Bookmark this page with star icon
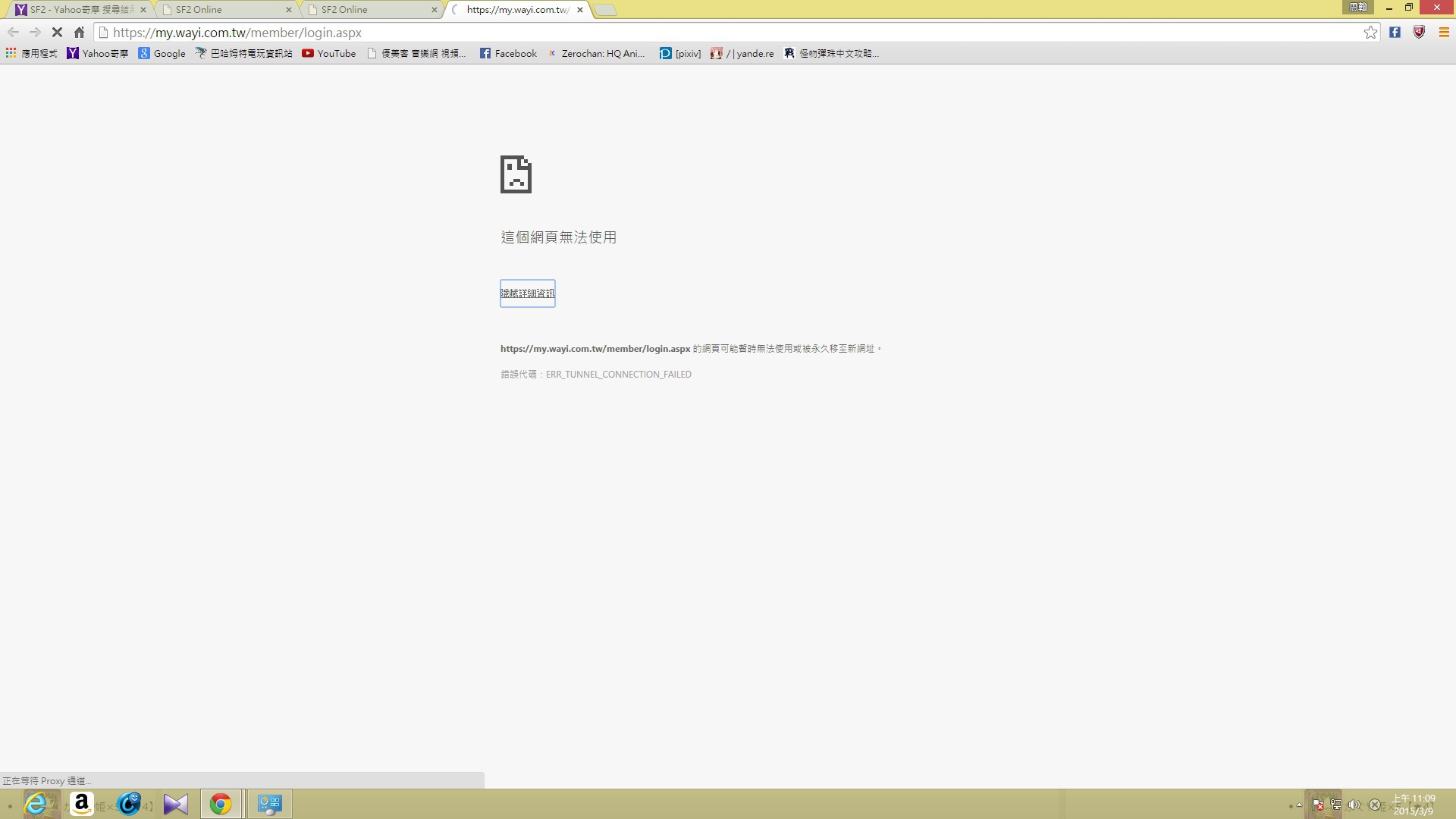Screen dimensions: 1456x819 1370,33
